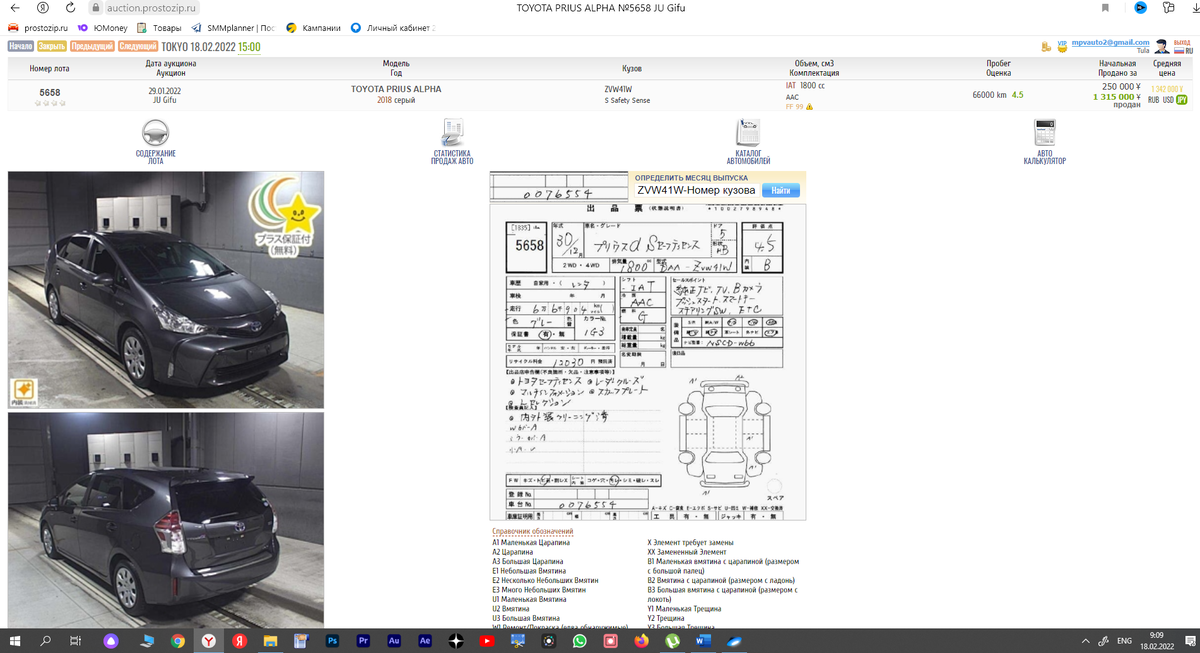Switch currency to USD
The width and height of the screenshot is (1200, 653).
click(x=1169, y=100)
